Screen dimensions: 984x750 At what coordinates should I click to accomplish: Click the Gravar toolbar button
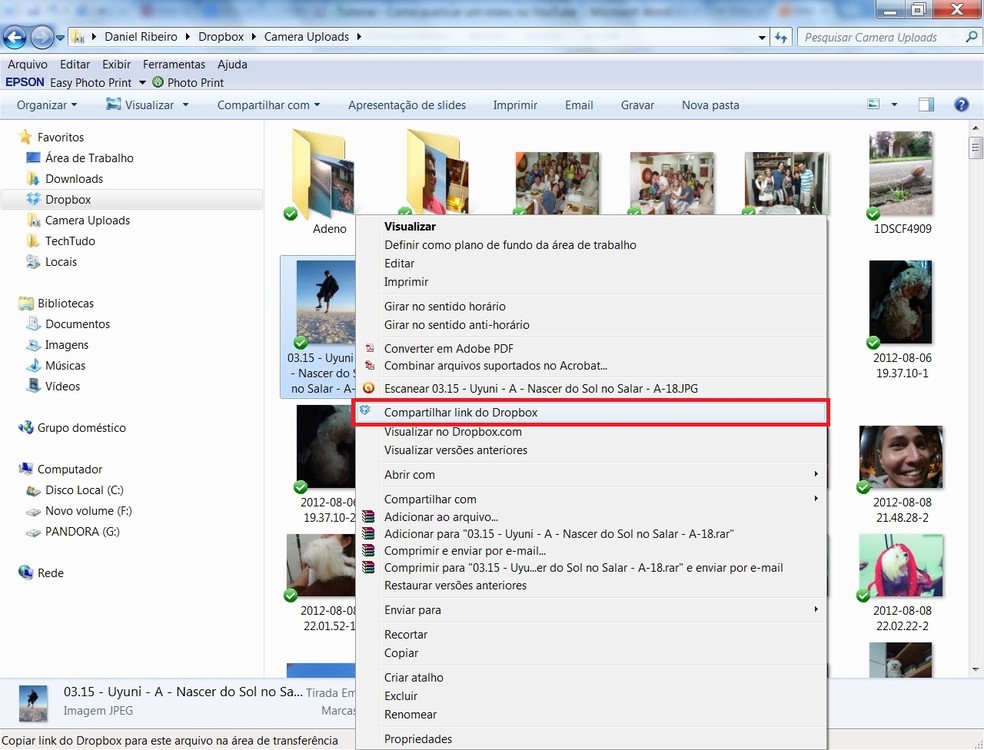click(x=638, y=105)
